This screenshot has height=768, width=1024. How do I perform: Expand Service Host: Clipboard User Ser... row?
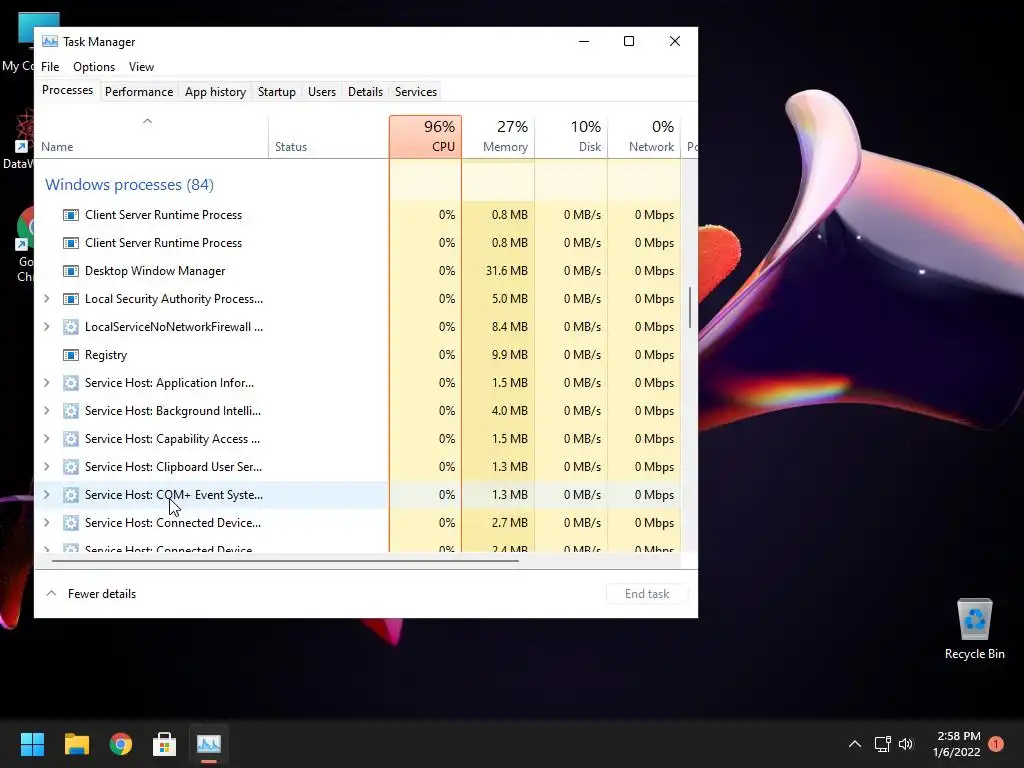pyautogui.click(x=46, y=467)
